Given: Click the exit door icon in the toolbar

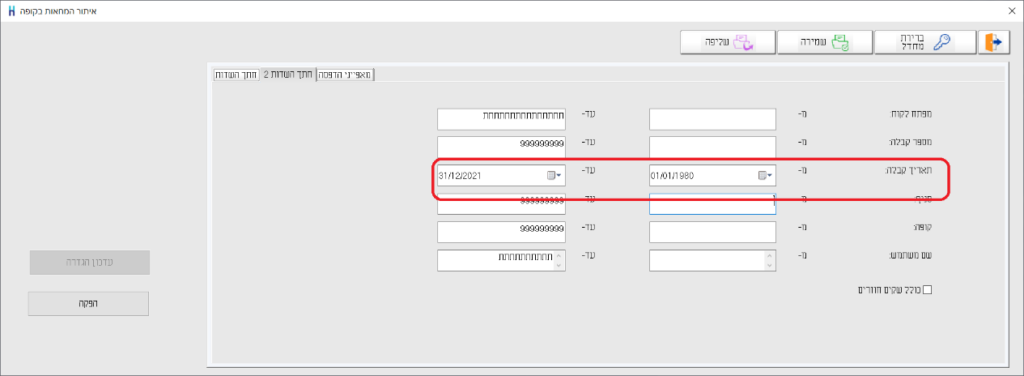Looking at the screenshot, I should tap(993, 42).
